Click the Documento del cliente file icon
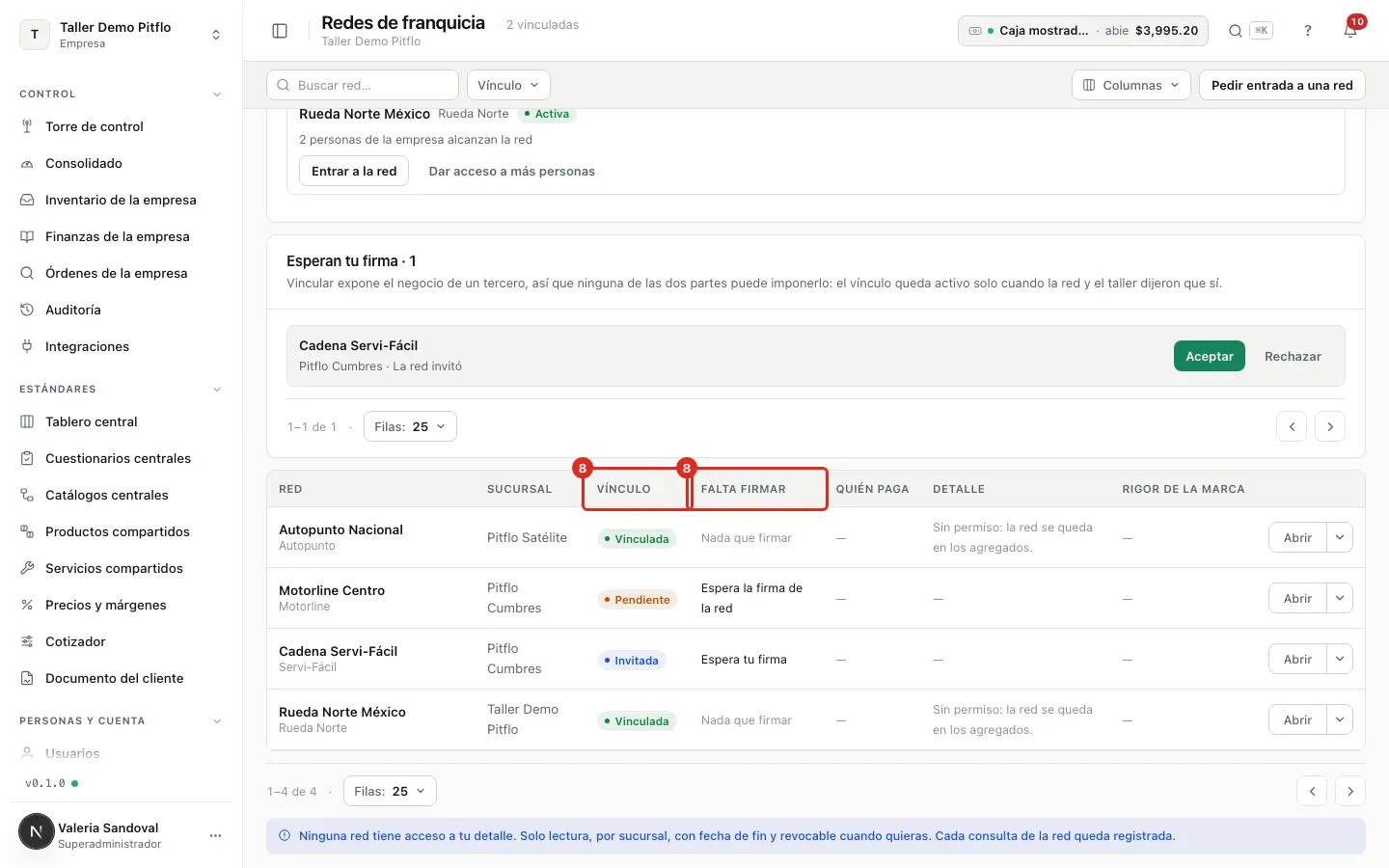Image resolution: width=1389 pixels, height=868 pixels. click(x=27, y=678)
